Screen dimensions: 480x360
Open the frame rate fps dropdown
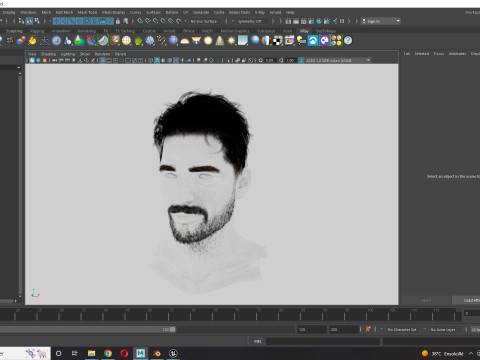click(475, 329)
